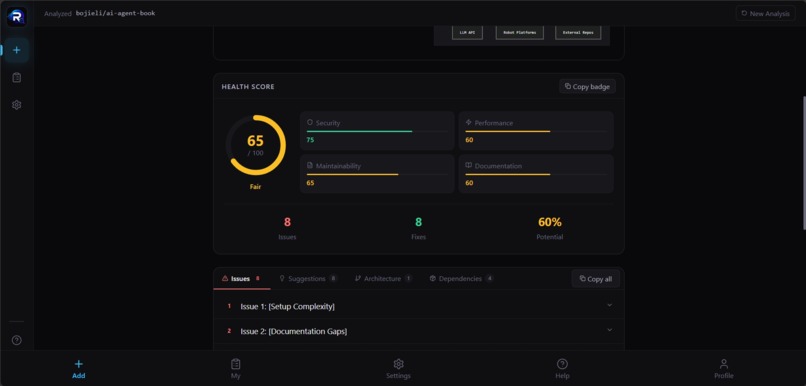
Task: Click the LLM API diagram box
Action: click(x=467, y=32)
